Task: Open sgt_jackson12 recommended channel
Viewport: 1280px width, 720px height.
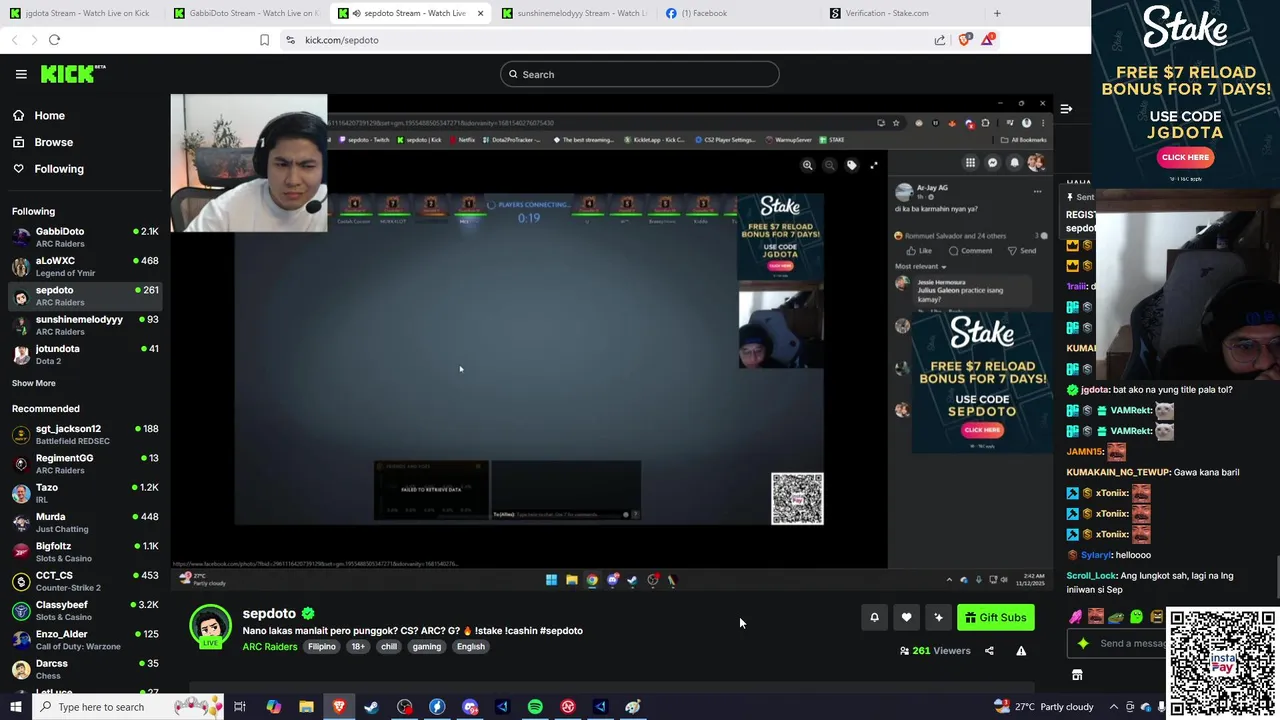Action: pos(85,434)
